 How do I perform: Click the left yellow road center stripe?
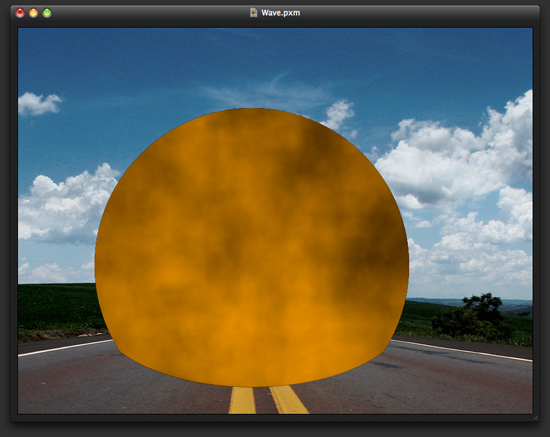[242, 400]
